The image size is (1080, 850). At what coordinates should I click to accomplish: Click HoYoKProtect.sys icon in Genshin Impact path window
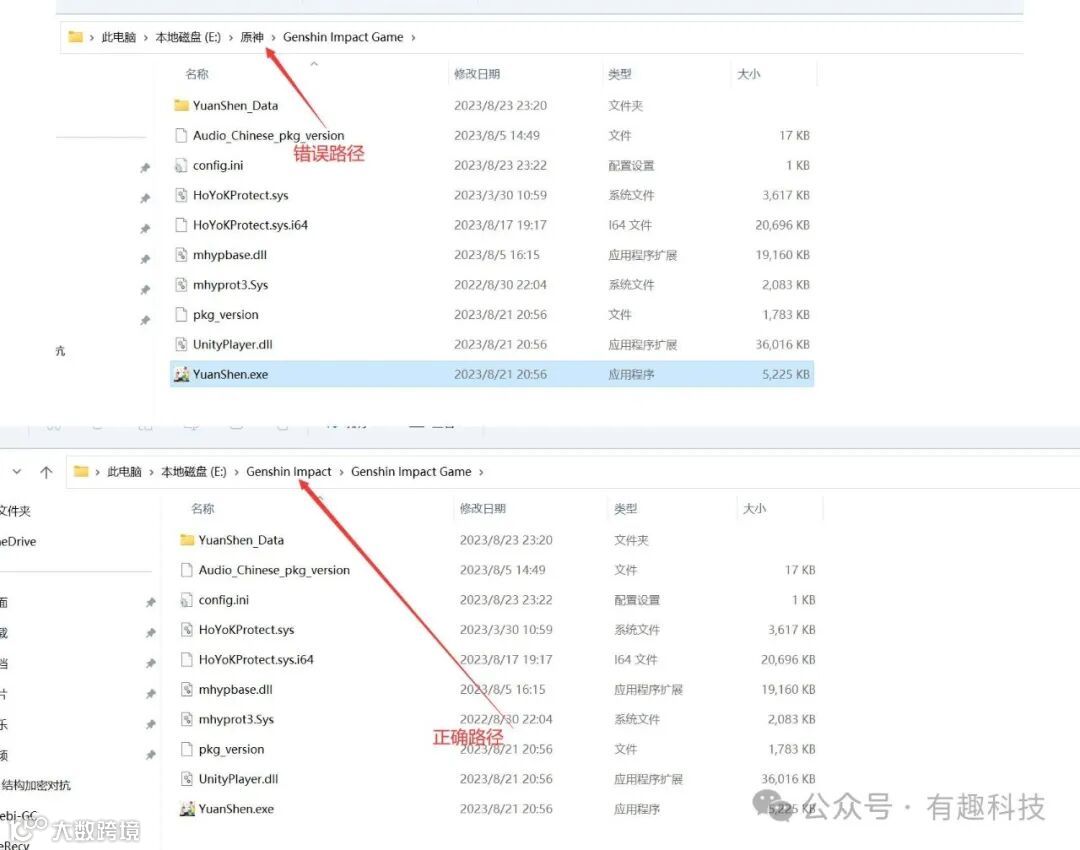(x=187, y=630)
